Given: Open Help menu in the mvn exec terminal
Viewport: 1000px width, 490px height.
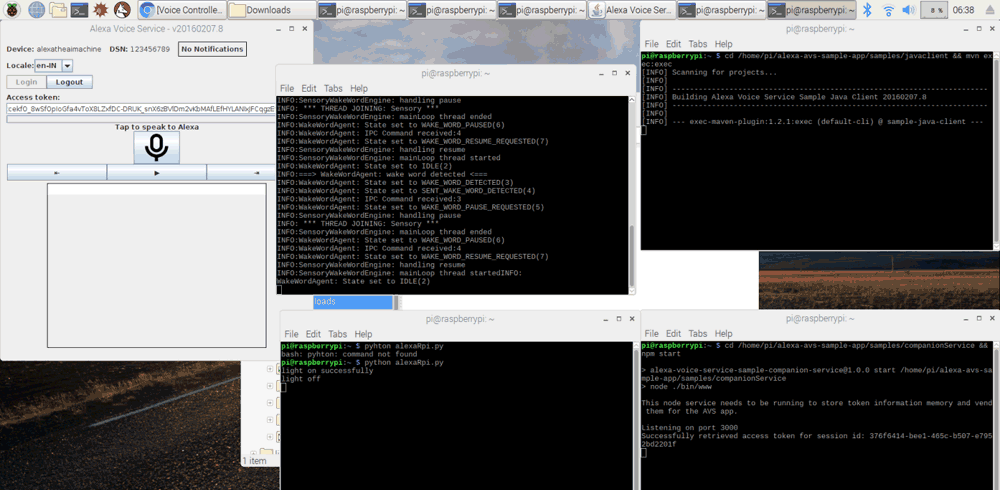Looking at the screenshot, I should point(723,44).
